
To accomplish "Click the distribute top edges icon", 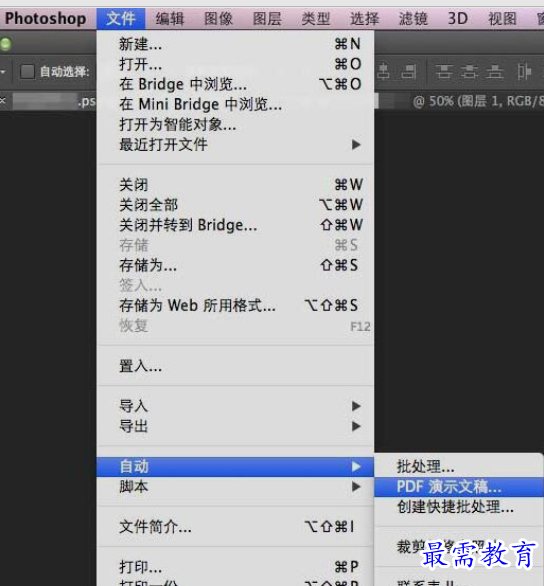I will 444,71.
